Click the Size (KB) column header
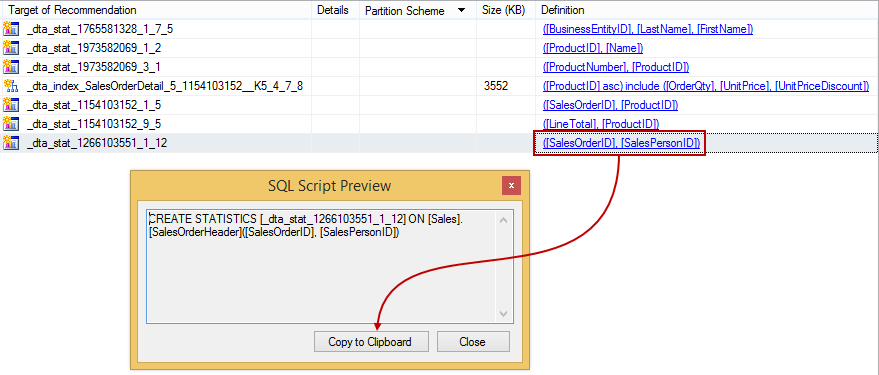The height and width of the screenshot is (375, 879). 506,10
